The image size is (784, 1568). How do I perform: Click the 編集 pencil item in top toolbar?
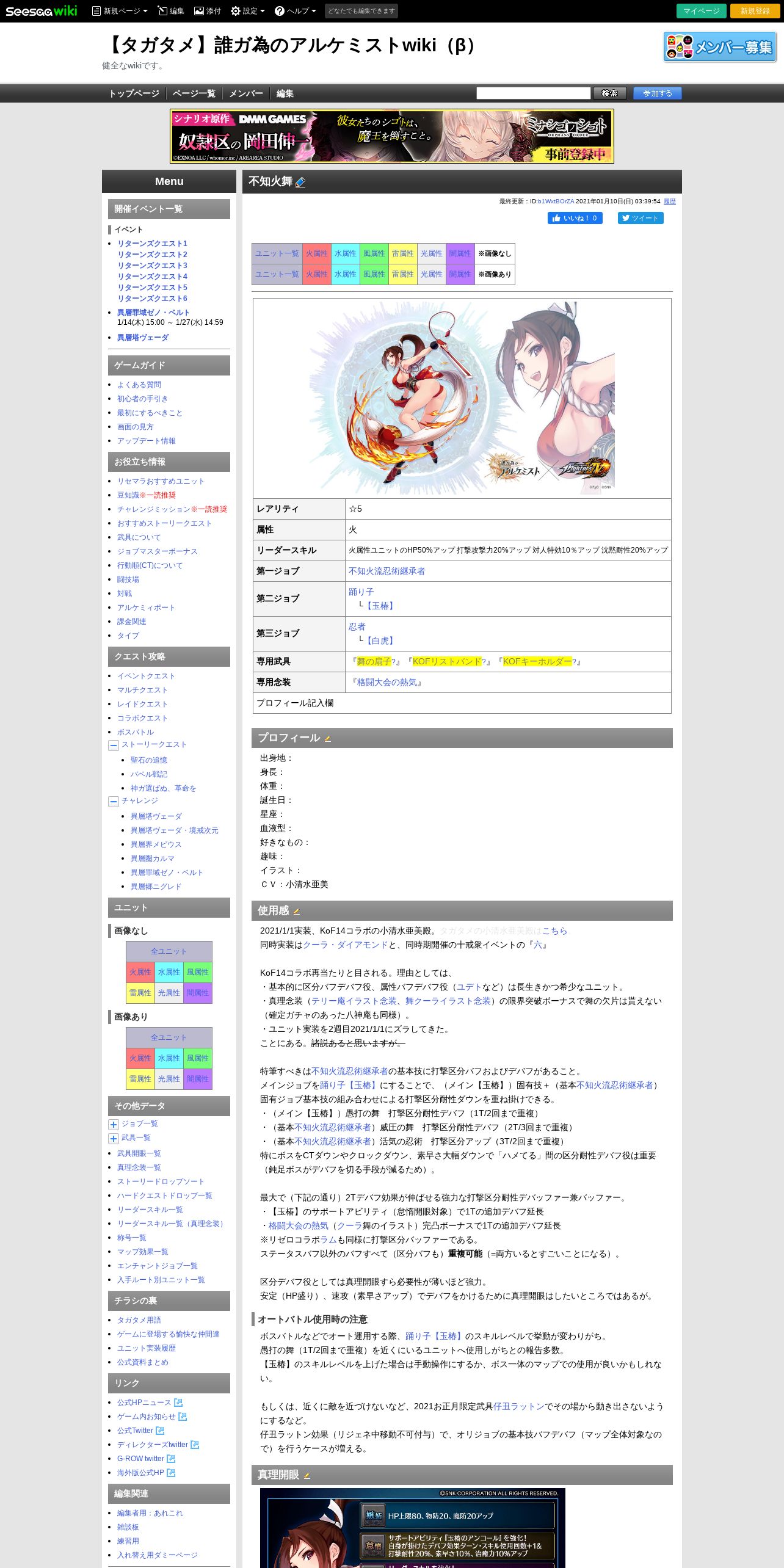pos(171,11)
